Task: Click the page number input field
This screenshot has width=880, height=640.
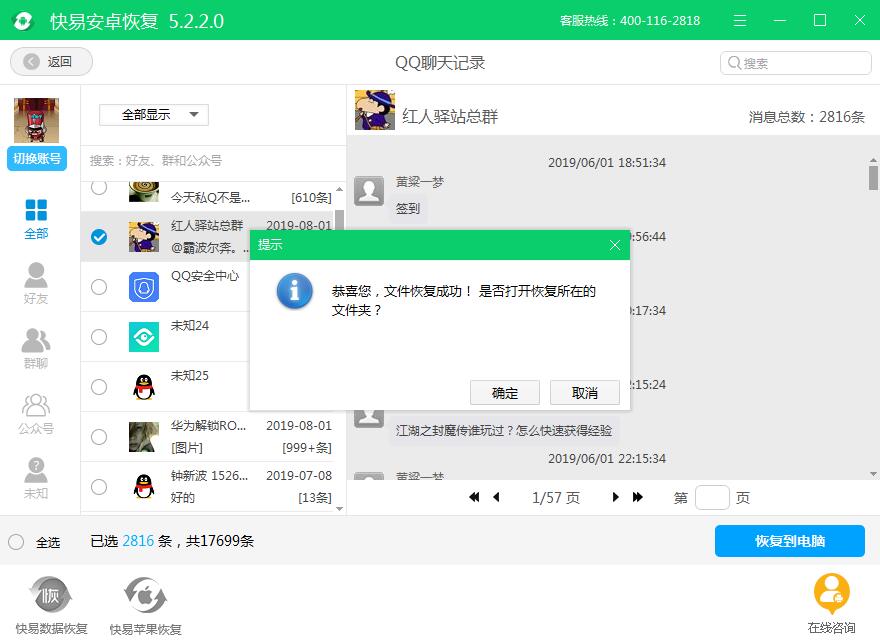Action: [712, 497]
